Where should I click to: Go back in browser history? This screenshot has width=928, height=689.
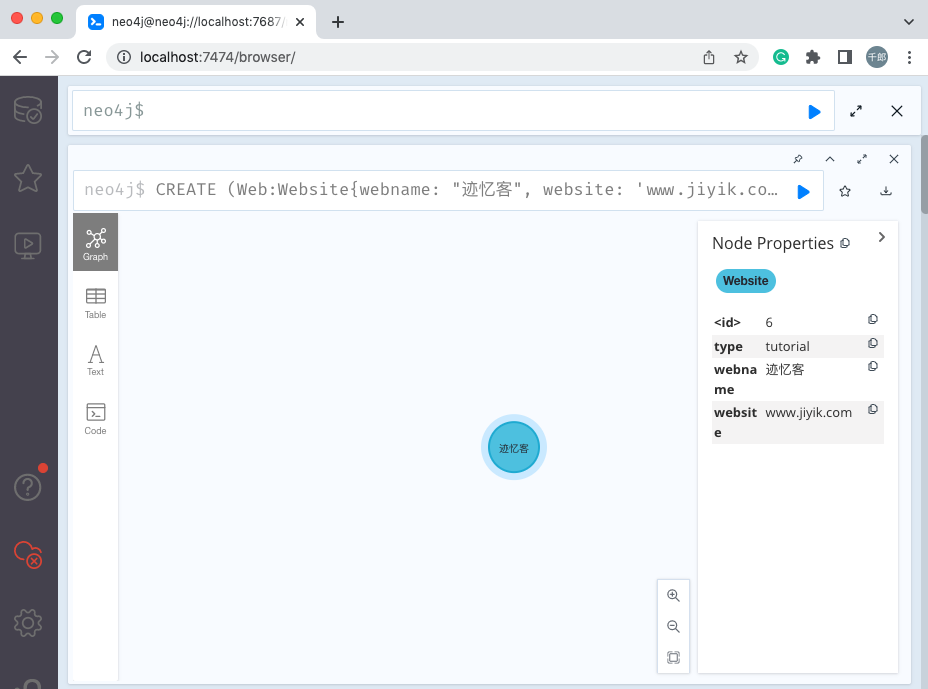tap(20, 57)
